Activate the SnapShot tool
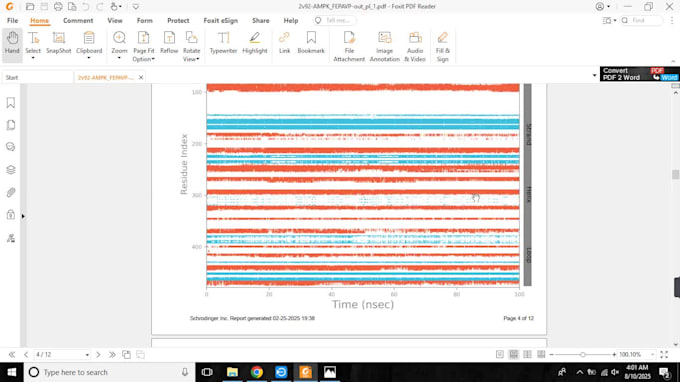Viewport: 680px width, 382px height. [x=59, y=43]
